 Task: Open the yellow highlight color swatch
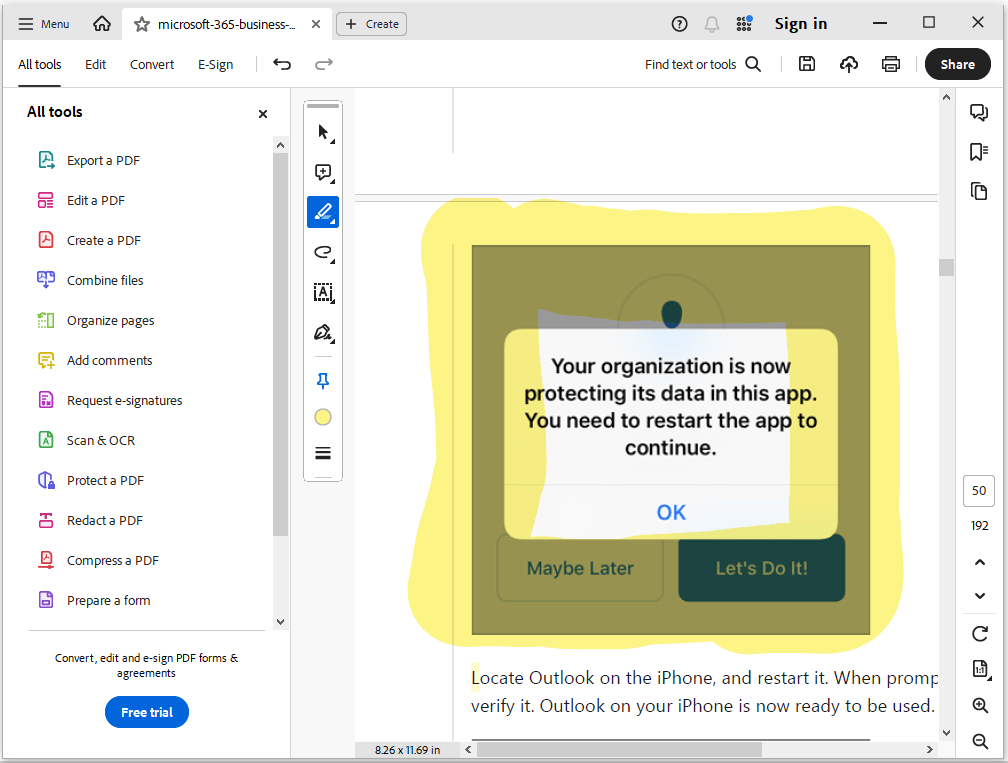tap(323, 417)
